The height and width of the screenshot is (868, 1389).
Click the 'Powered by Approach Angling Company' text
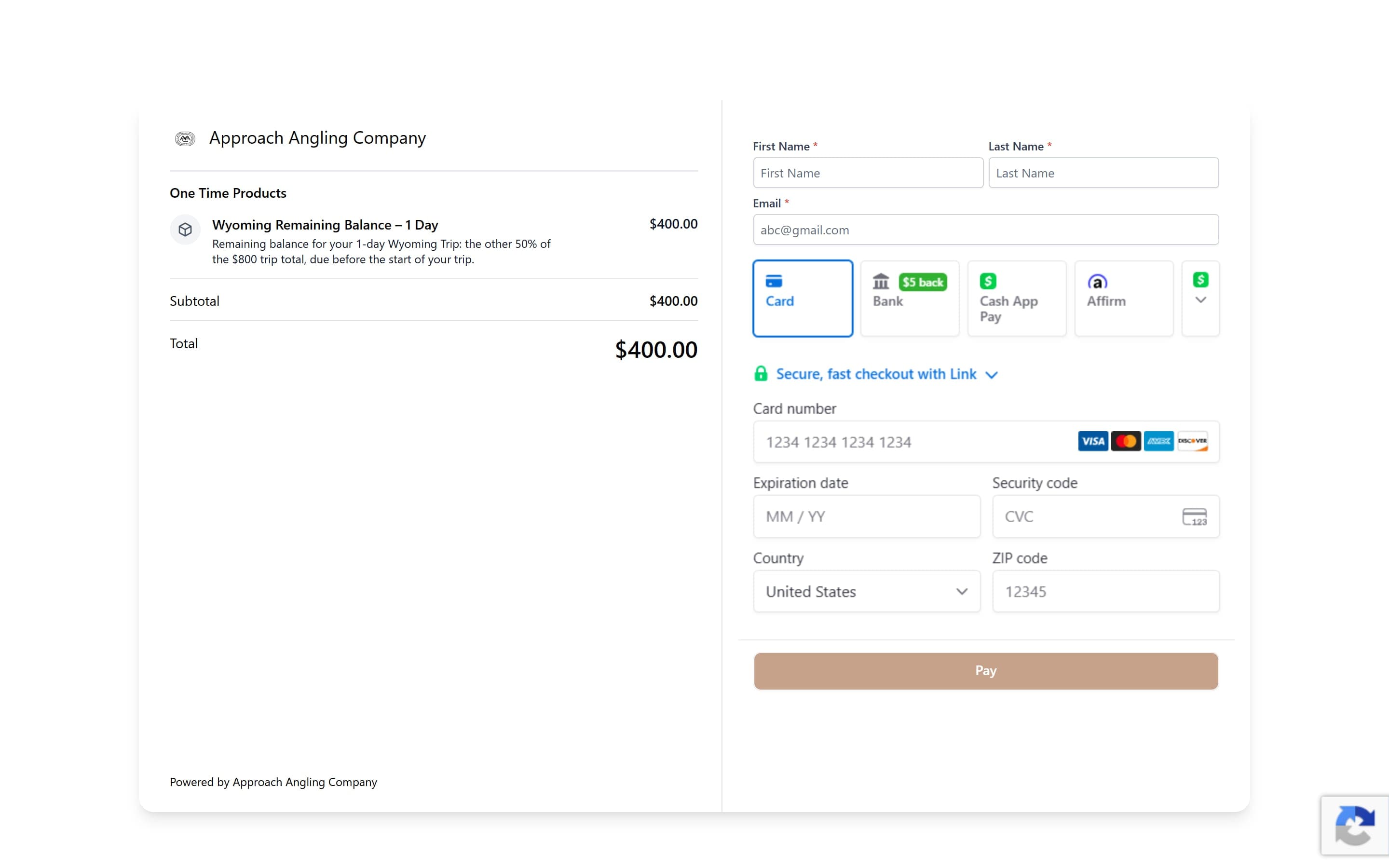(x=273, y=782)
